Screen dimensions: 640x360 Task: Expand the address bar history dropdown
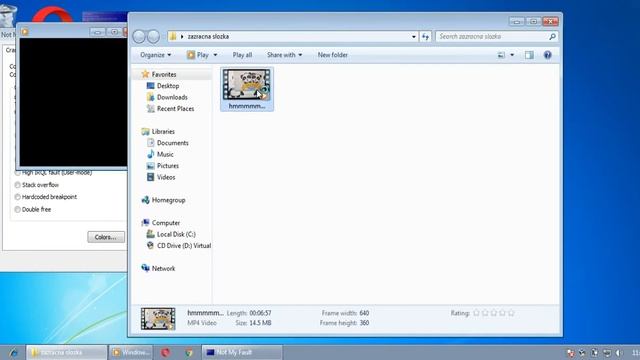tap(413, 37)
